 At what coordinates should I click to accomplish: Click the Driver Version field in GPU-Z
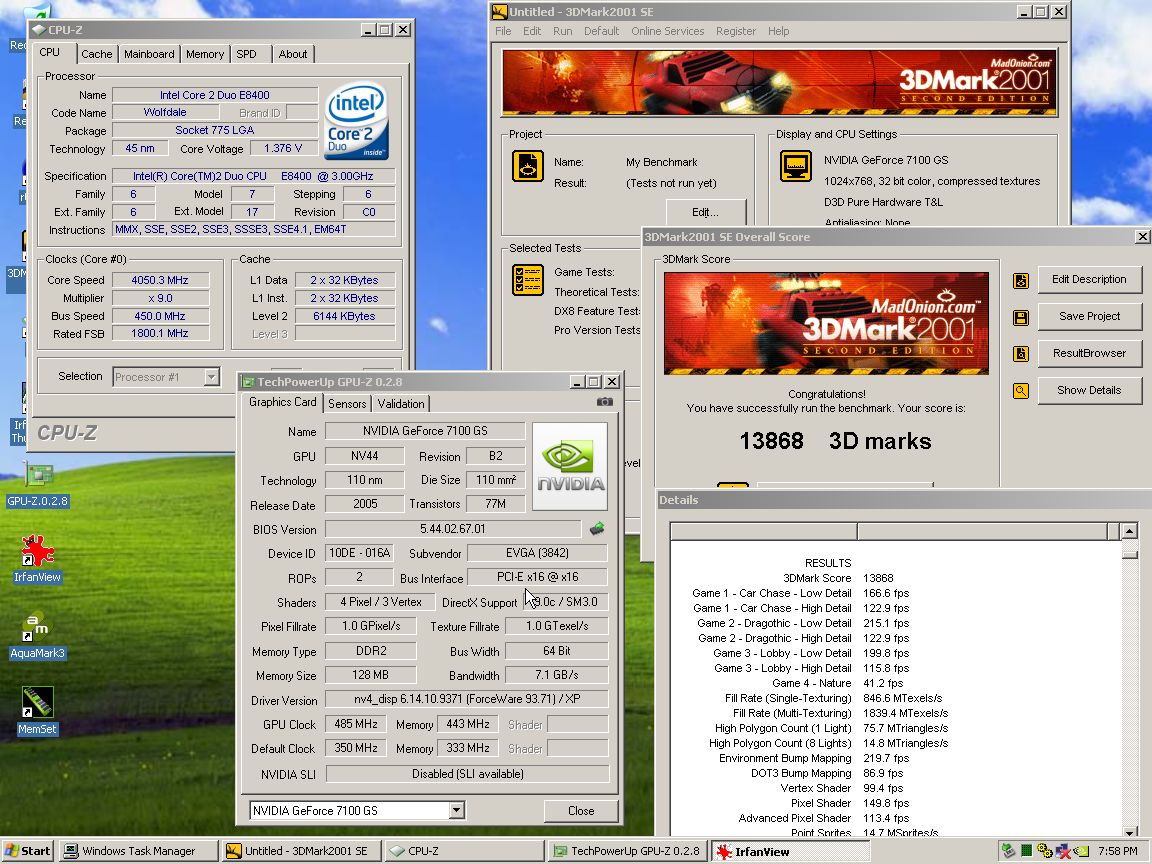(x=467, y=699)
